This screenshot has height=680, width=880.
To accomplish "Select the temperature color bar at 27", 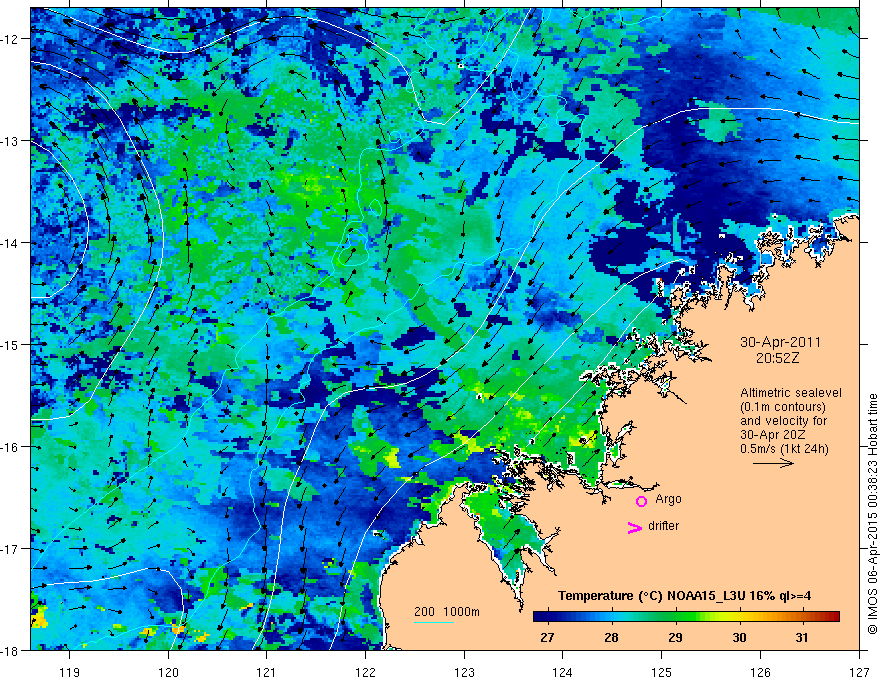I will pyautogui.click(x=547, y=617).
